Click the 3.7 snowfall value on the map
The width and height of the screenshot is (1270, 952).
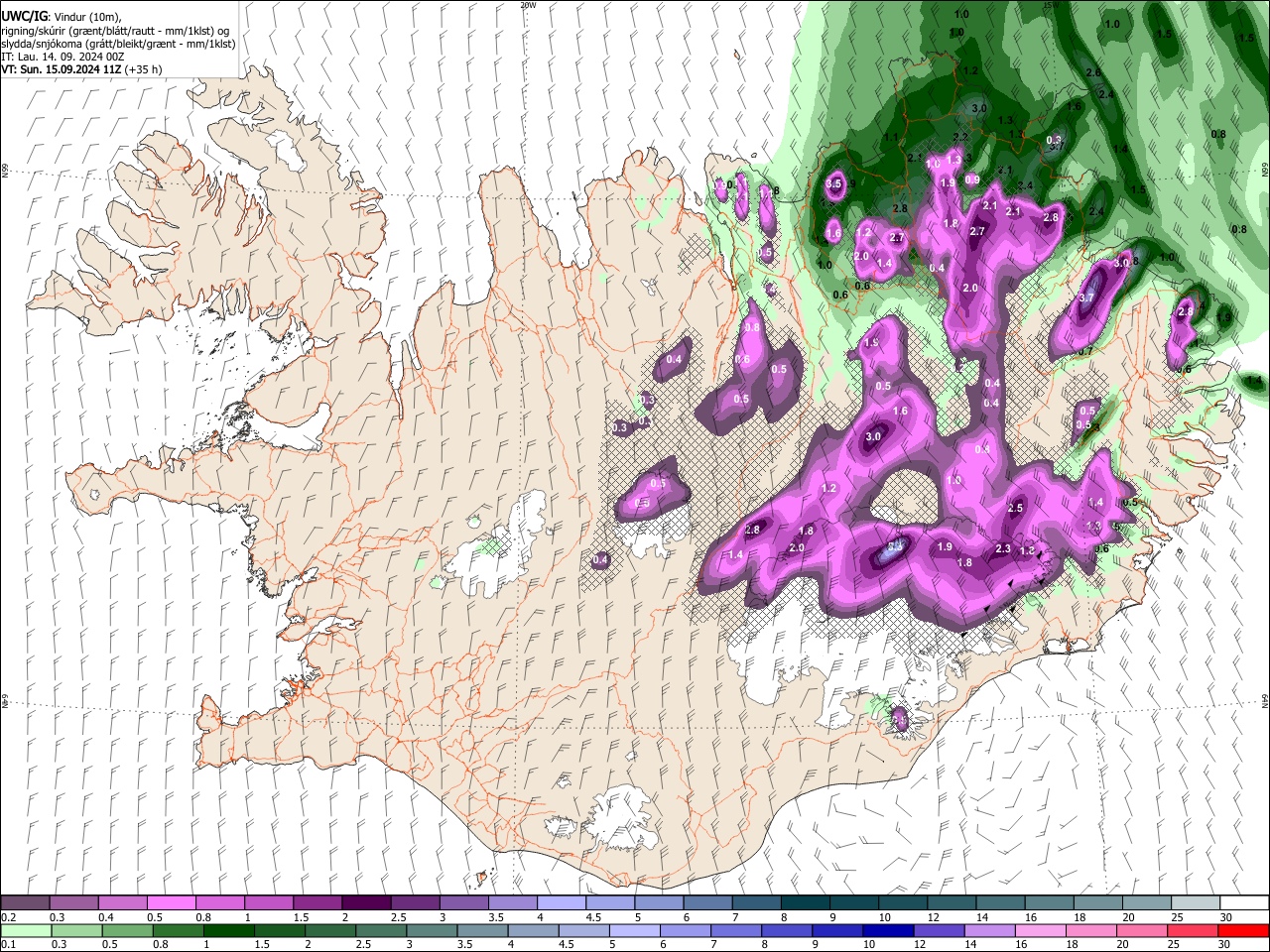pyautogui.click(x=1085, y=297)
